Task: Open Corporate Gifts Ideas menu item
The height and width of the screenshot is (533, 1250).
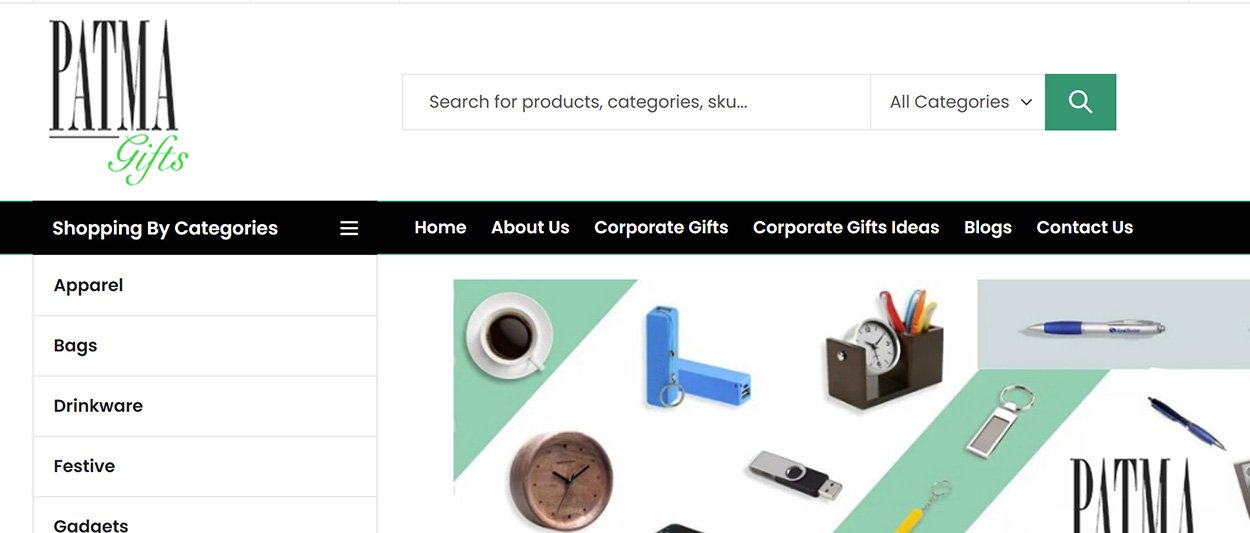Action: (846, 227)
